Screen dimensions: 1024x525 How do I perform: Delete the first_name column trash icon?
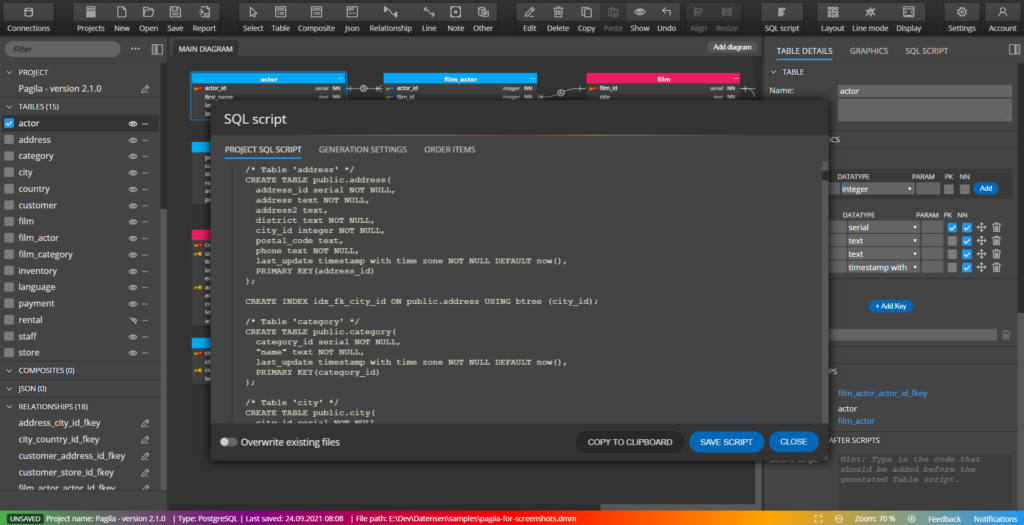click(997, 241)
